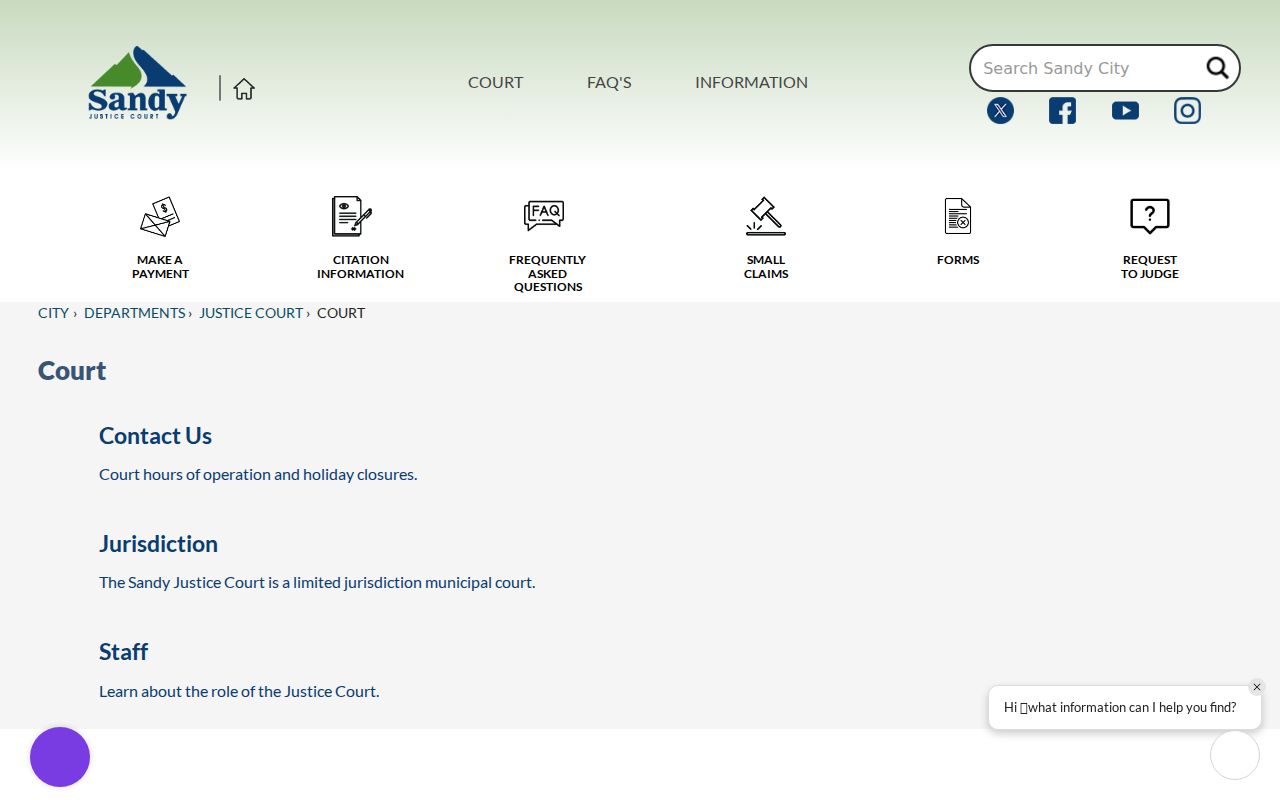Open the chat assistant round button
This screenshot has width=1280, height=800.
[x=1235, y=755]
